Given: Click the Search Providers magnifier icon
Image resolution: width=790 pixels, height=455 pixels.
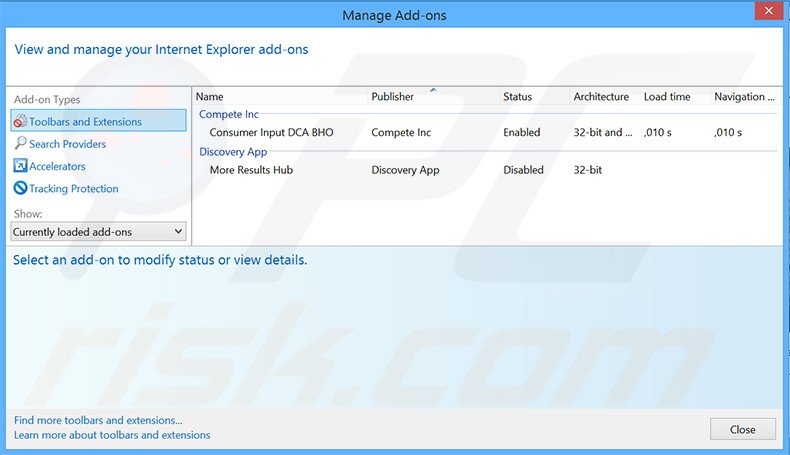Looking at the screenshot, I should pyautogui.click(x=20, y=143).
